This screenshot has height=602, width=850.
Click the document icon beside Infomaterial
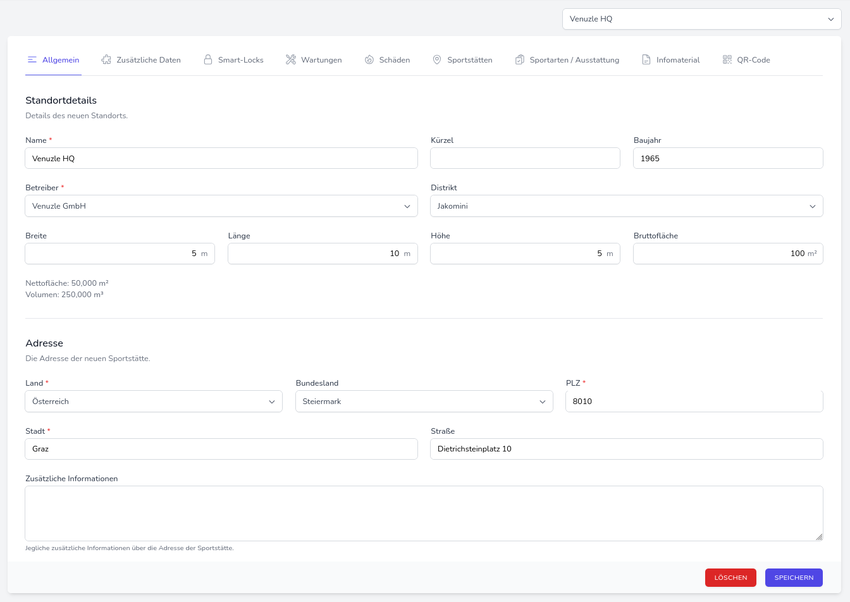(646, 60)
